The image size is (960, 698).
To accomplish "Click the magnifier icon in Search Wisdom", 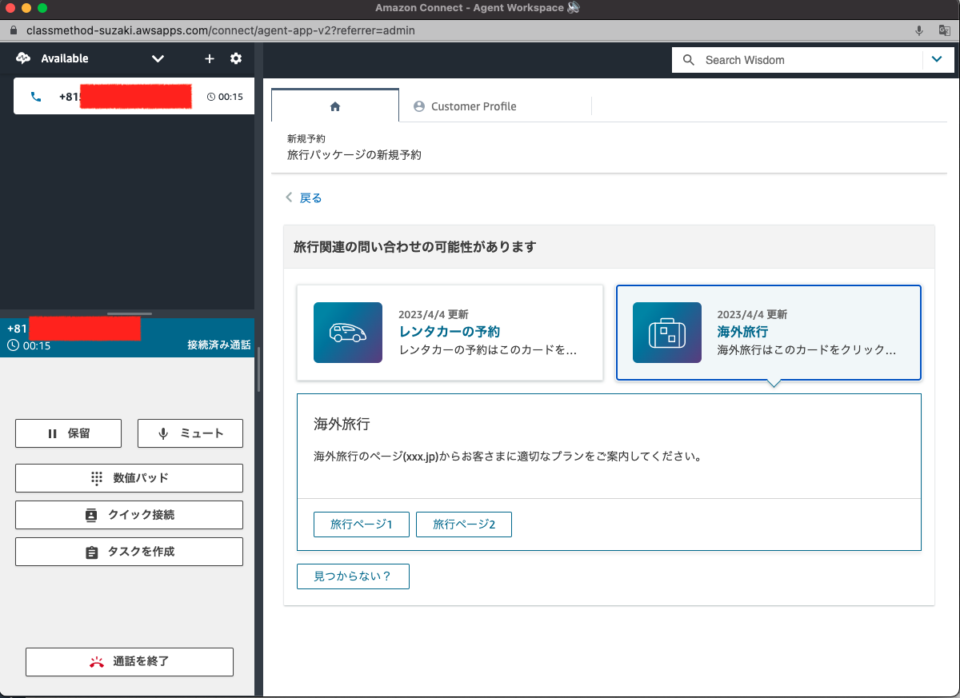I will click(x=687, y=60).
